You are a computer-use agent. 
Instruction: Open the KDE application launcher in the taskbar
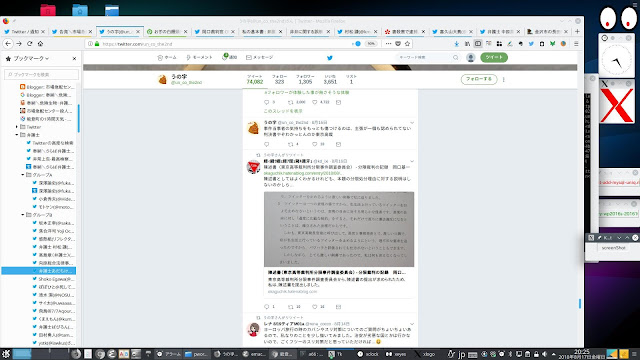coord(5,354)
